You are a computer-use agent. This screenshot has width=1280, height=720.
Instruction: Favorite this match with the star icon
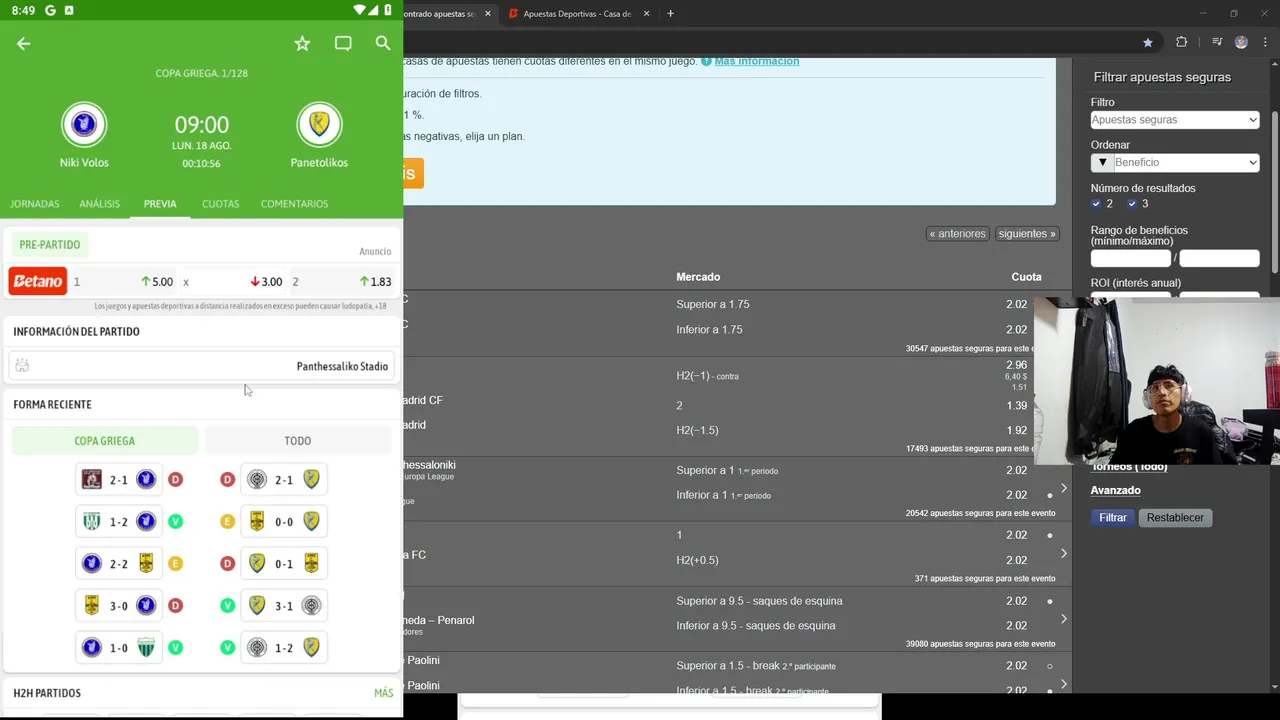(x=302, y=44)
